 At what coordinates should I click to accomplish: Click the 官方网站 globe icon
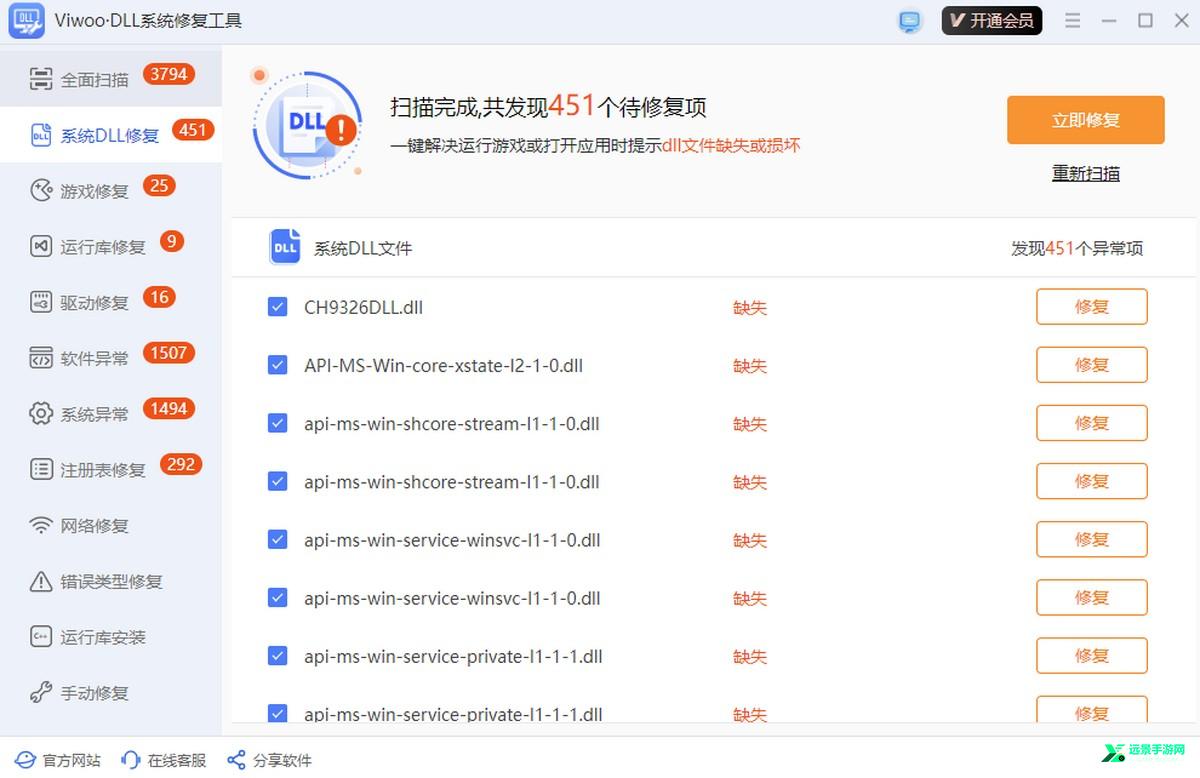click(24, 760)
